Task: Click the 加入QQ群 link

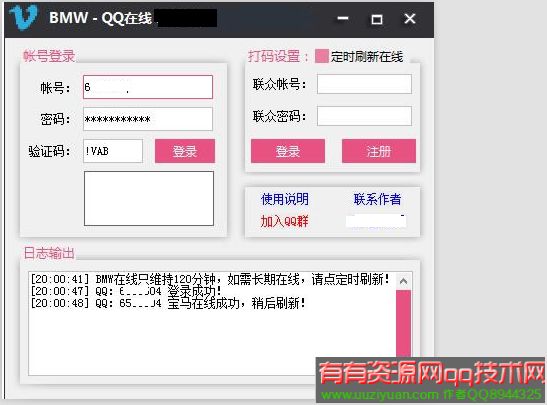Action: (284, 221)
